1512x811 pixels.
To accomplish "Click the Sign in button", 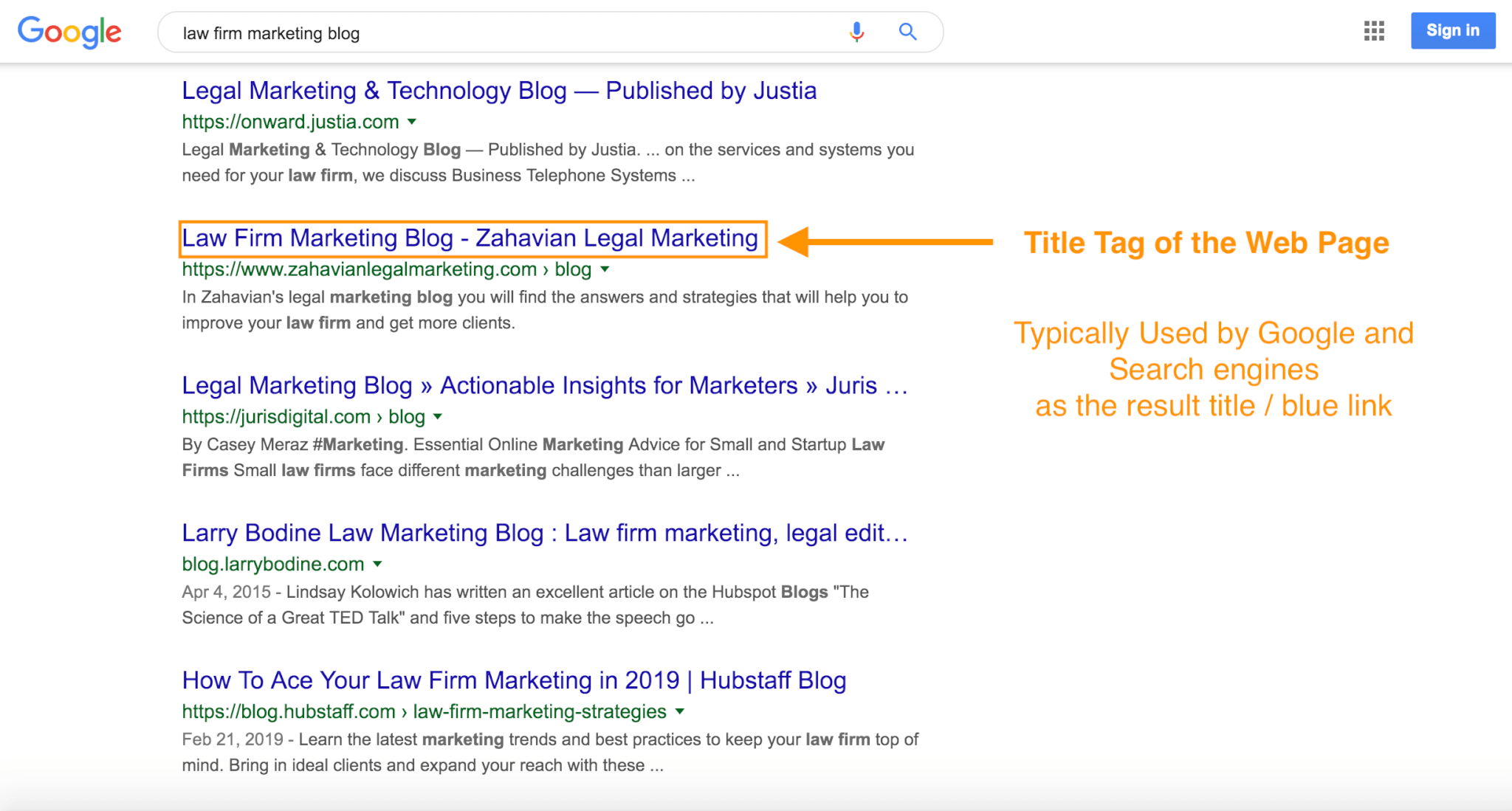I will (1452, 31).
